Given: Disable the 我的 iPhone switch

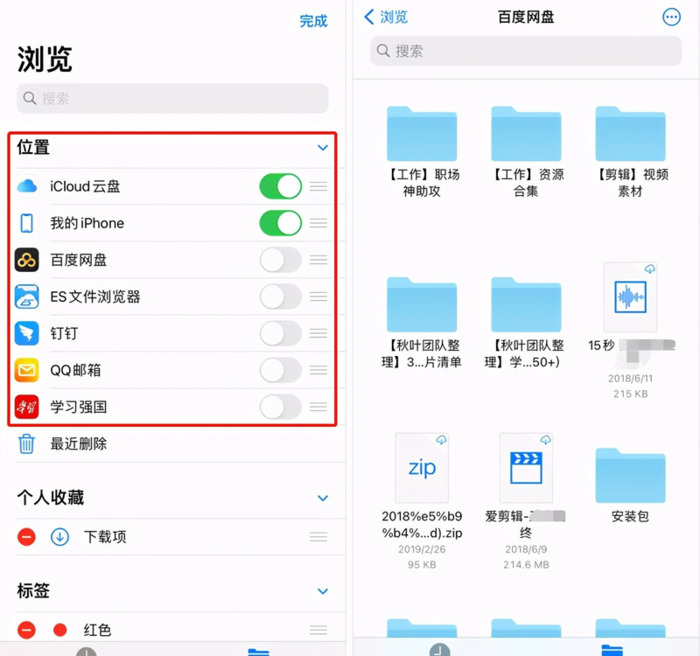Looking at the screenshot, I should point(281,223).
